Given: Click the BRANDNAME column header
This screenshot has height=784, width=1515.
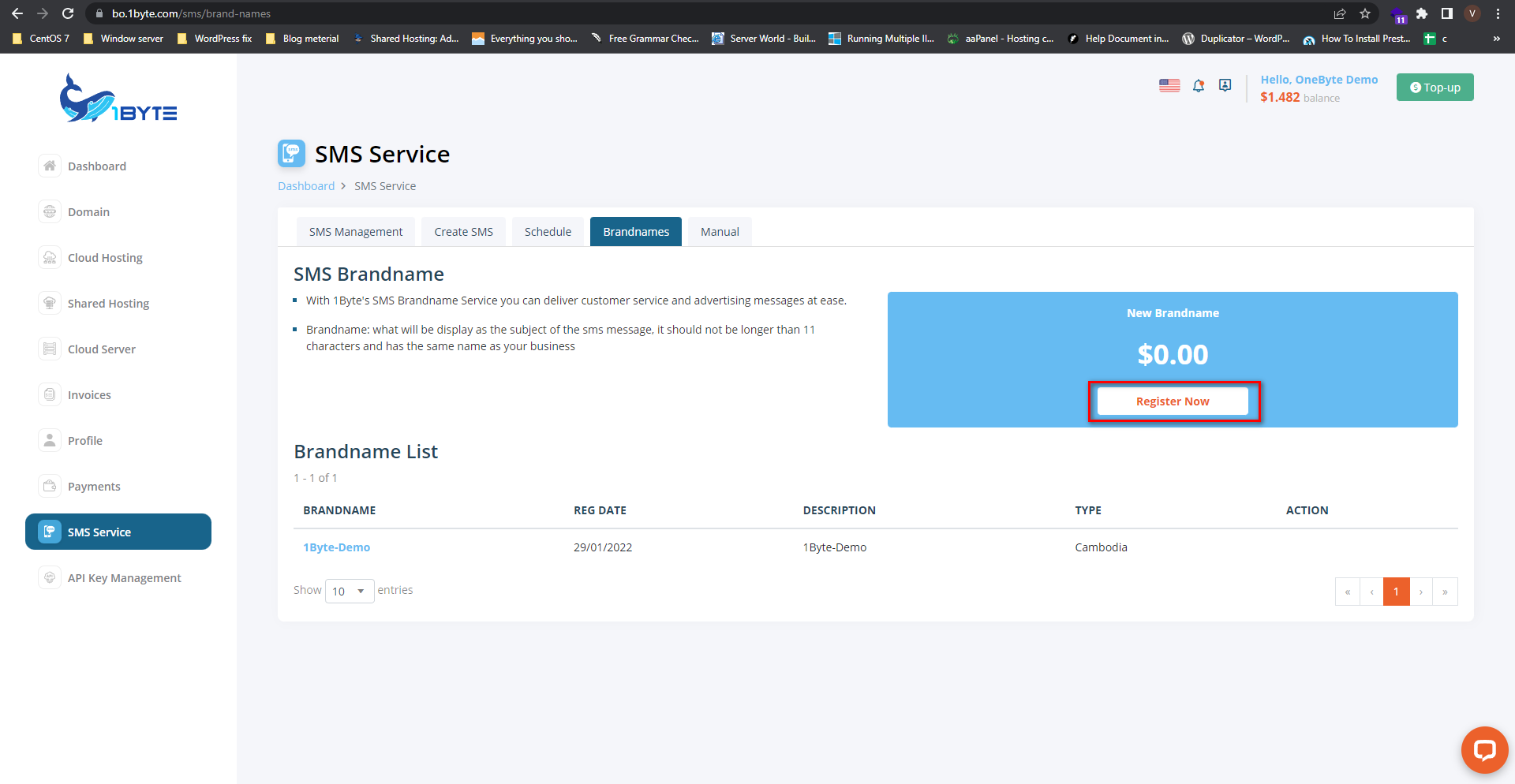Looking at the screenshot, I should click(339, 510).
